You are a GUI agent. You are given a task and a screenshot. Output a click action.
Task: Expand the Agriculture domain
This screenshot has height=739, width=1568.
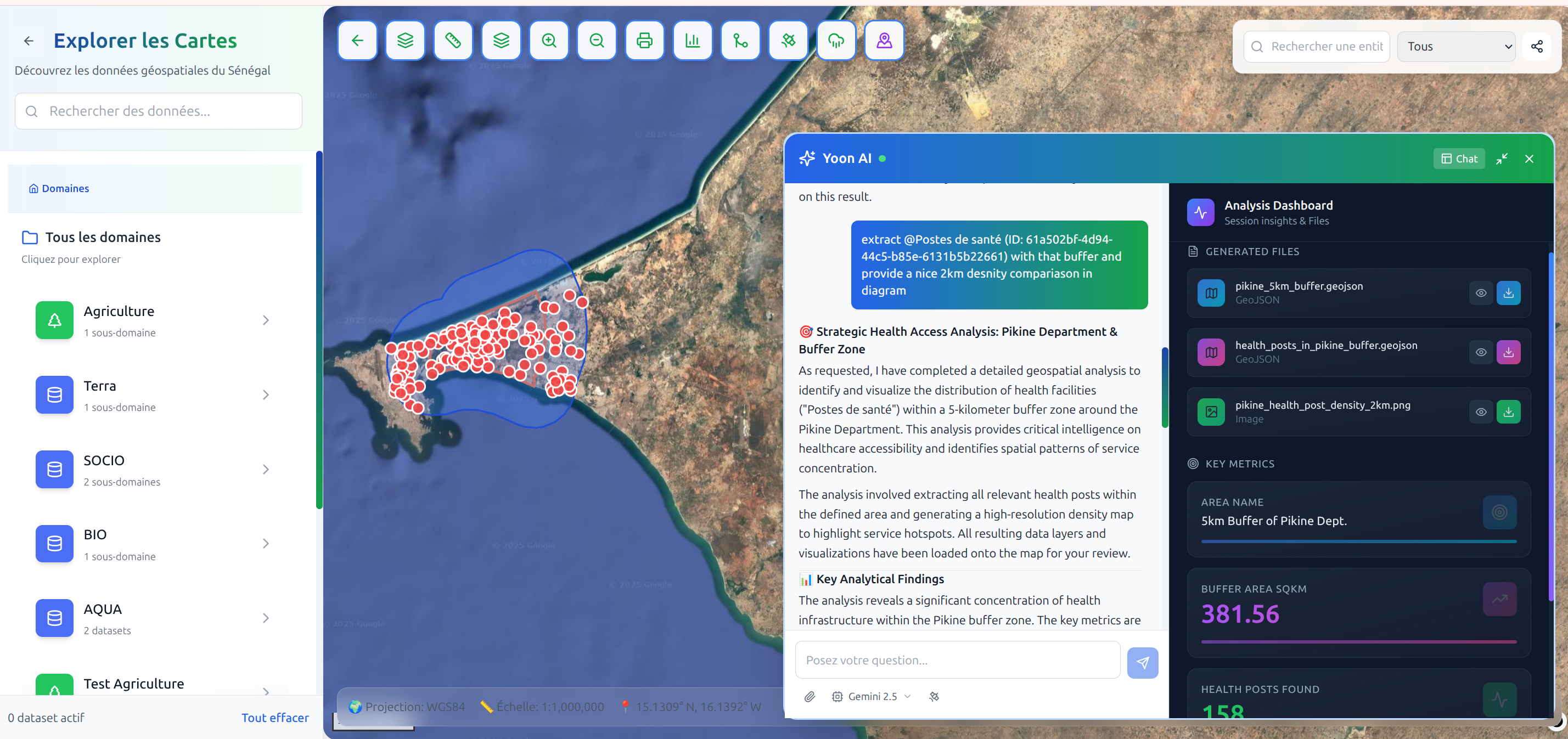tap(266, 320)
